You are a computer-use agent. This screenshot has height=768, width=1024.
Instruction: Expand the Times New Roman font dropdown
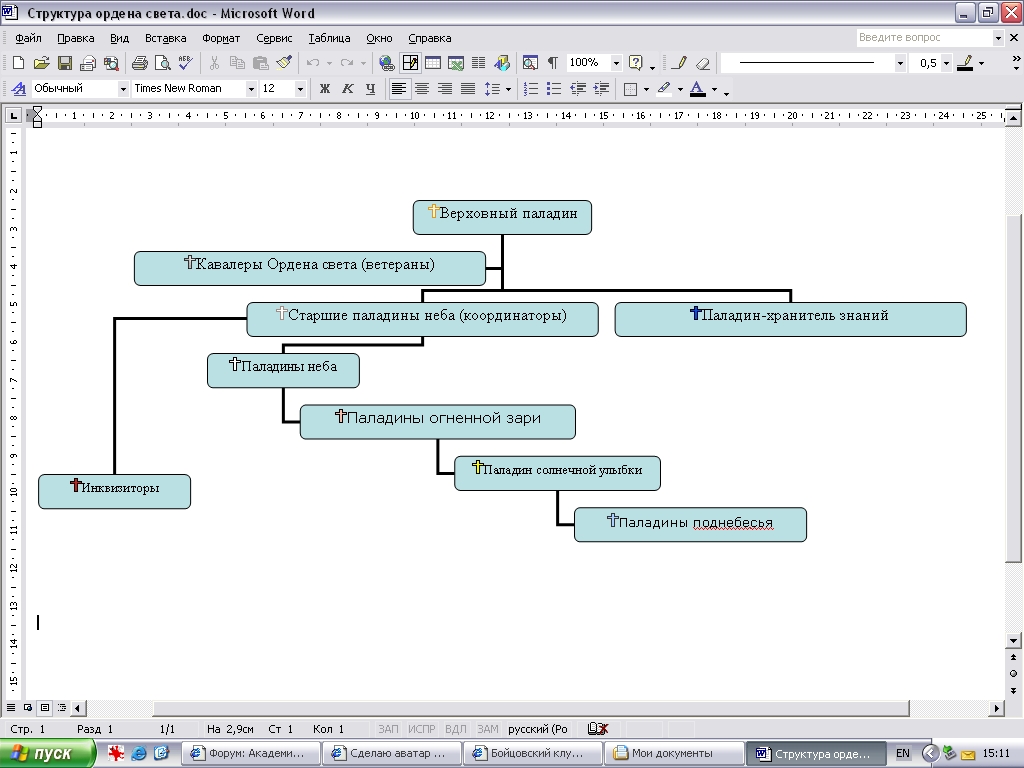point(251,88)
